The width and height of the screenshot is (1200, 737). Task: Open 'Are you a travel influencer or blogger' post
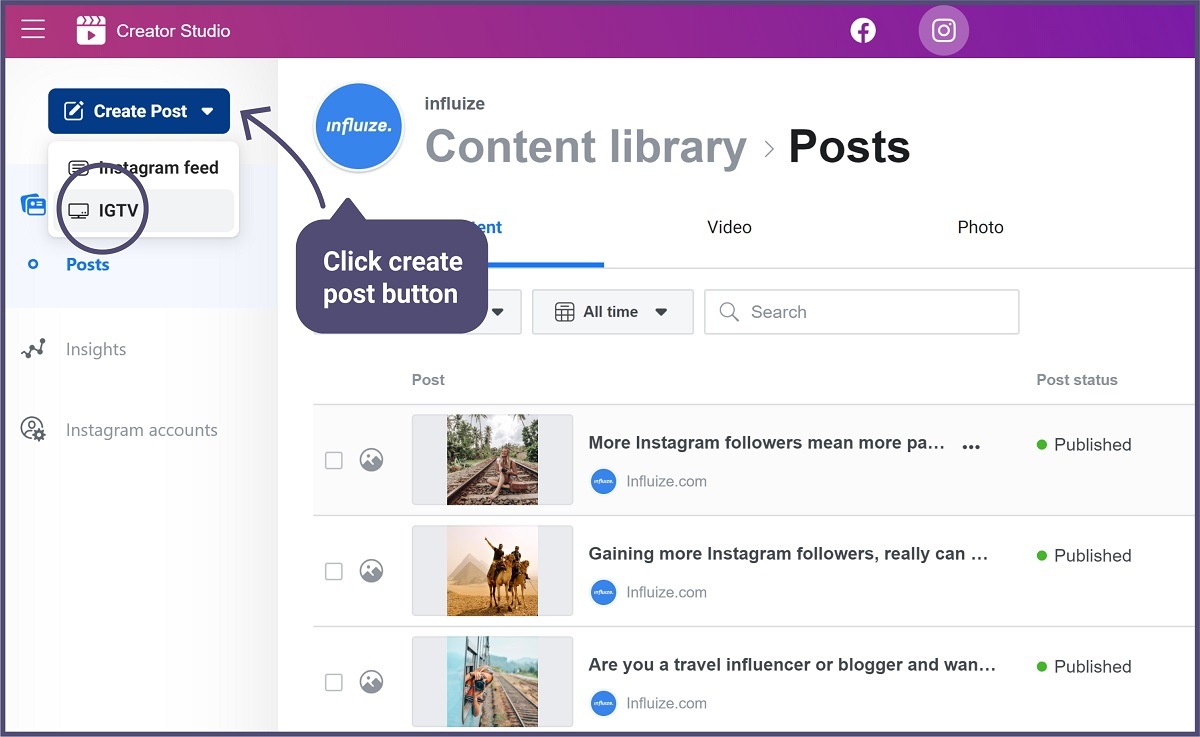pos(792,665)
